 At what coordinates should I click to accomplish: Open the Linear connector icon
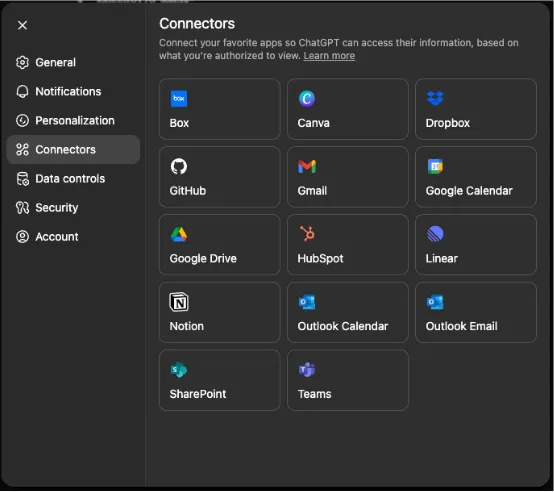(x=435, y=234)
